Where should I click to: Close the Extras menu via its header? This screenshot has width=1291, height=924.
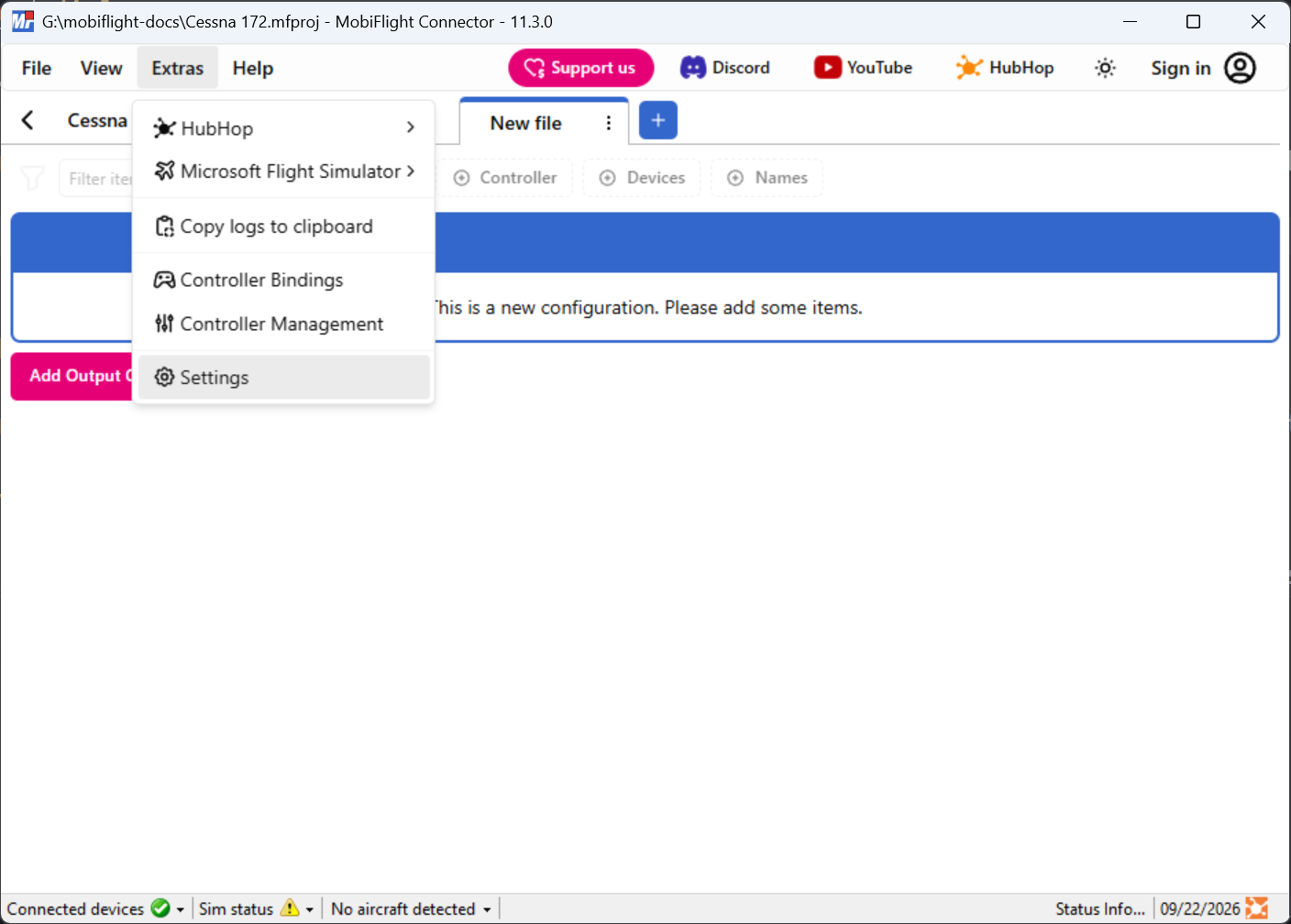[x=178, y=68]
